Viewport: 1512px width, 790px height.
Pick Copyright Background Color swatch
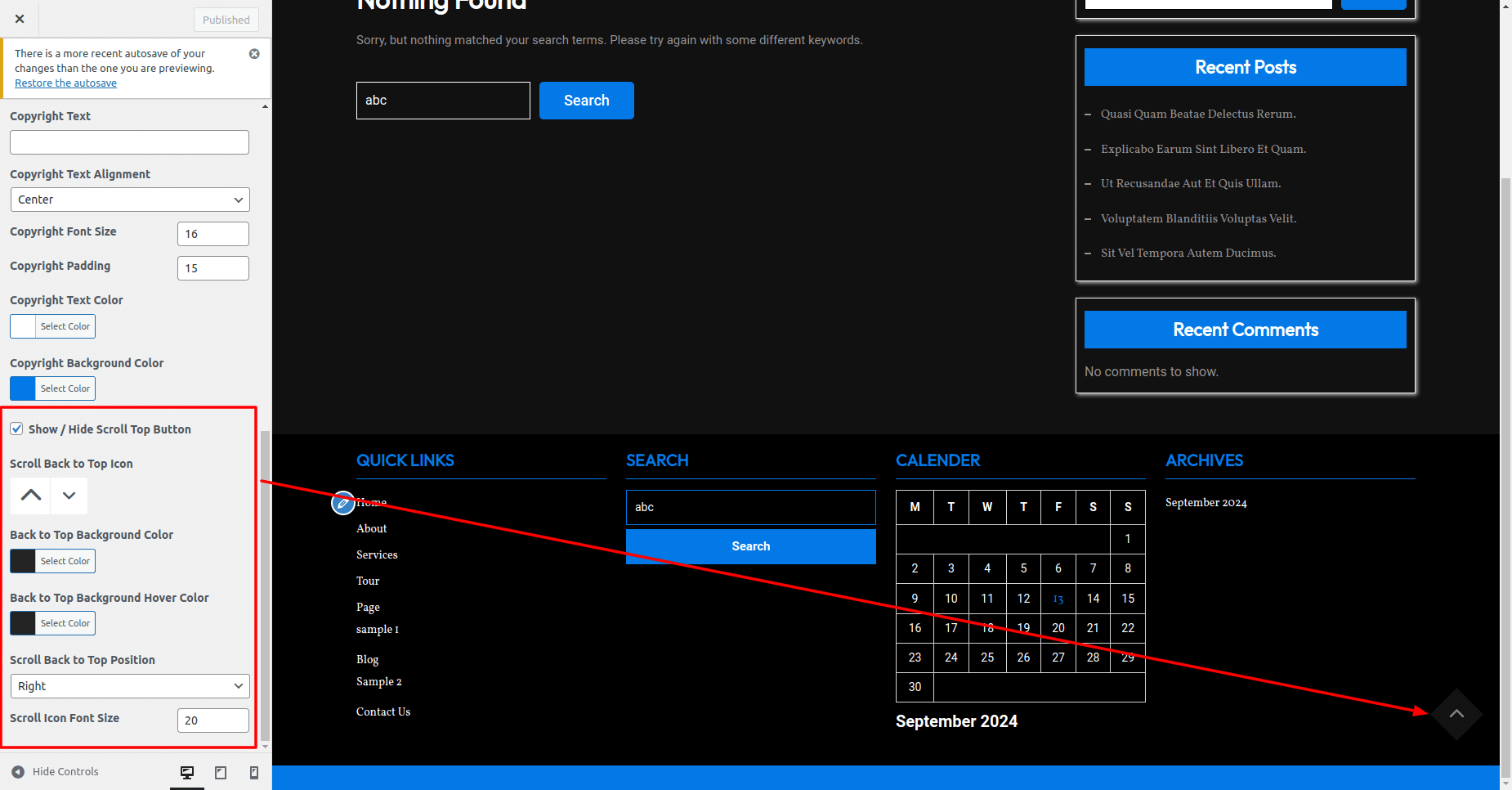click(23, 388)
